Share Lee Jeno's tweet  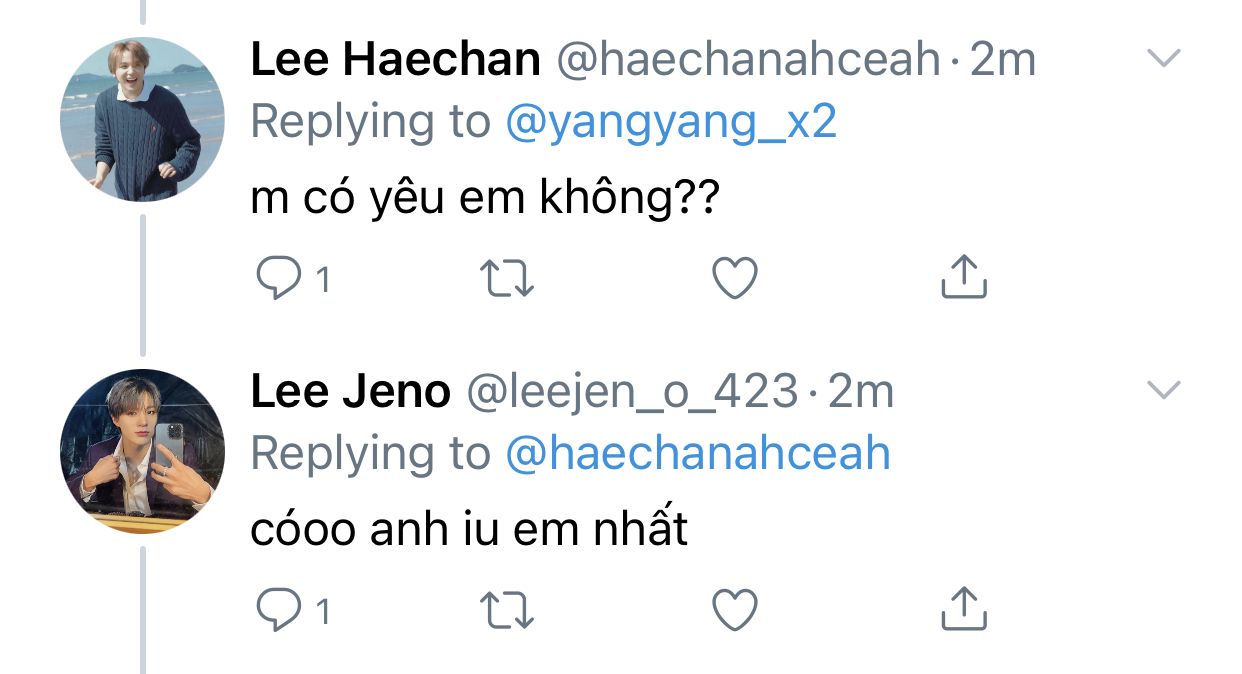click(x=964, y=608)
